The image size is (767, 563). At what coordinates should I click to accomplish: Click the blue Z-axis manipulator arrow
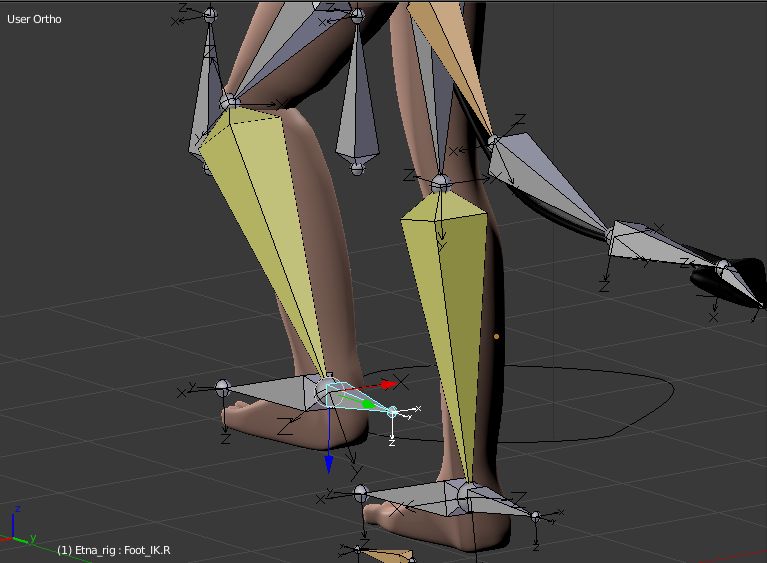tap(329, 464)
